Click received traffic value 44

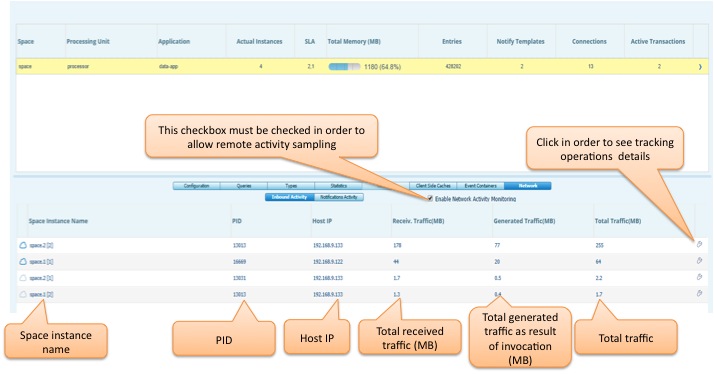click(396, 261)
